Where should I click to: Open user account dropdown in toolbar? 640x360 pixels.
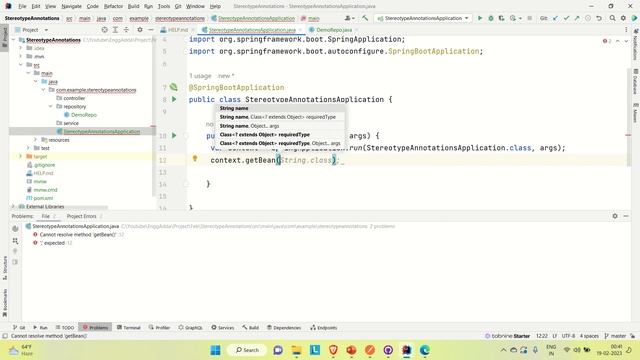click(349, 18)
